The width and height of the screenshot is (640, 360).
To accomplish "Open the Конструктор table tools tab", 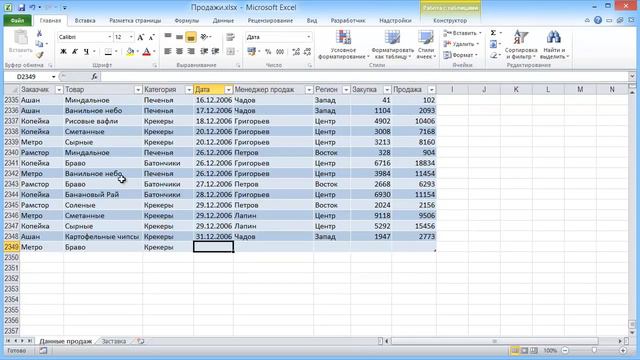I will coord(450,20).
